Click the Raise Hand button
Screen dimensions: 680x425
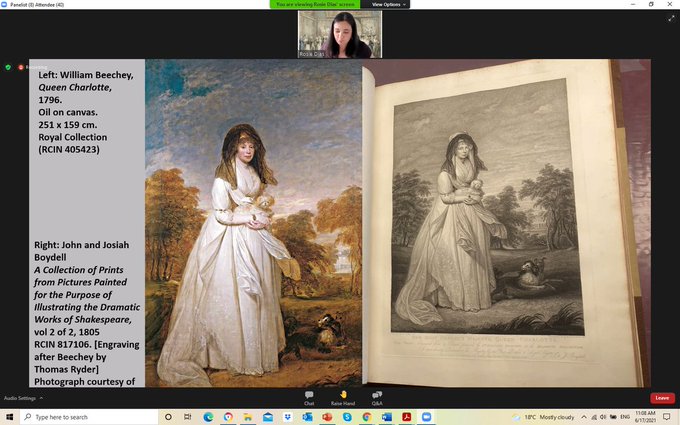point(343,398)
